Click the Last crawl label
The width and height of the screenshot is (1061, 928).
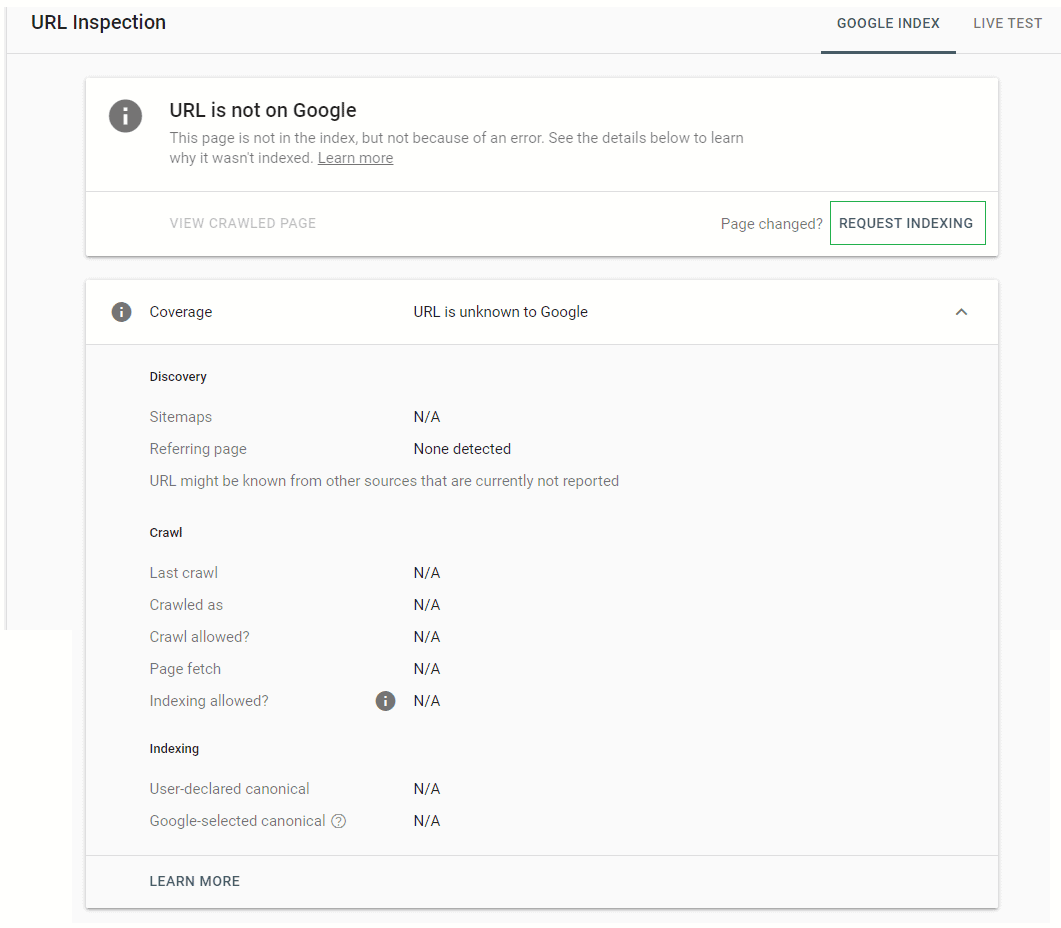coord(184,573)
